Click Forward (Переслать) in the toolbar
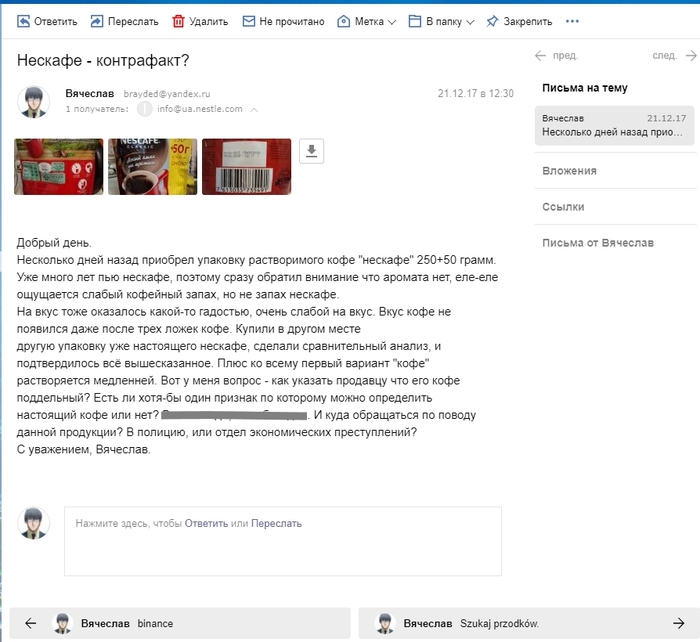The image size is (700, 642). tap(124, 21)
